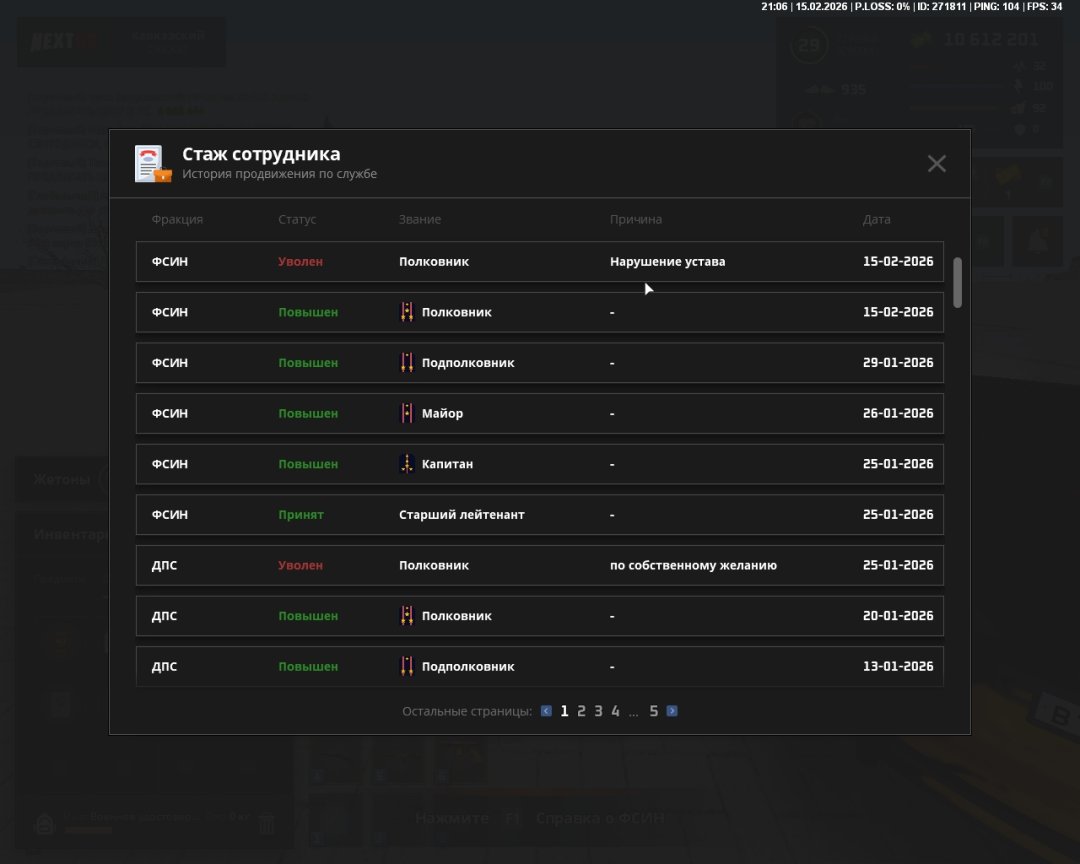Jump to last page 5

coord(654,712)
